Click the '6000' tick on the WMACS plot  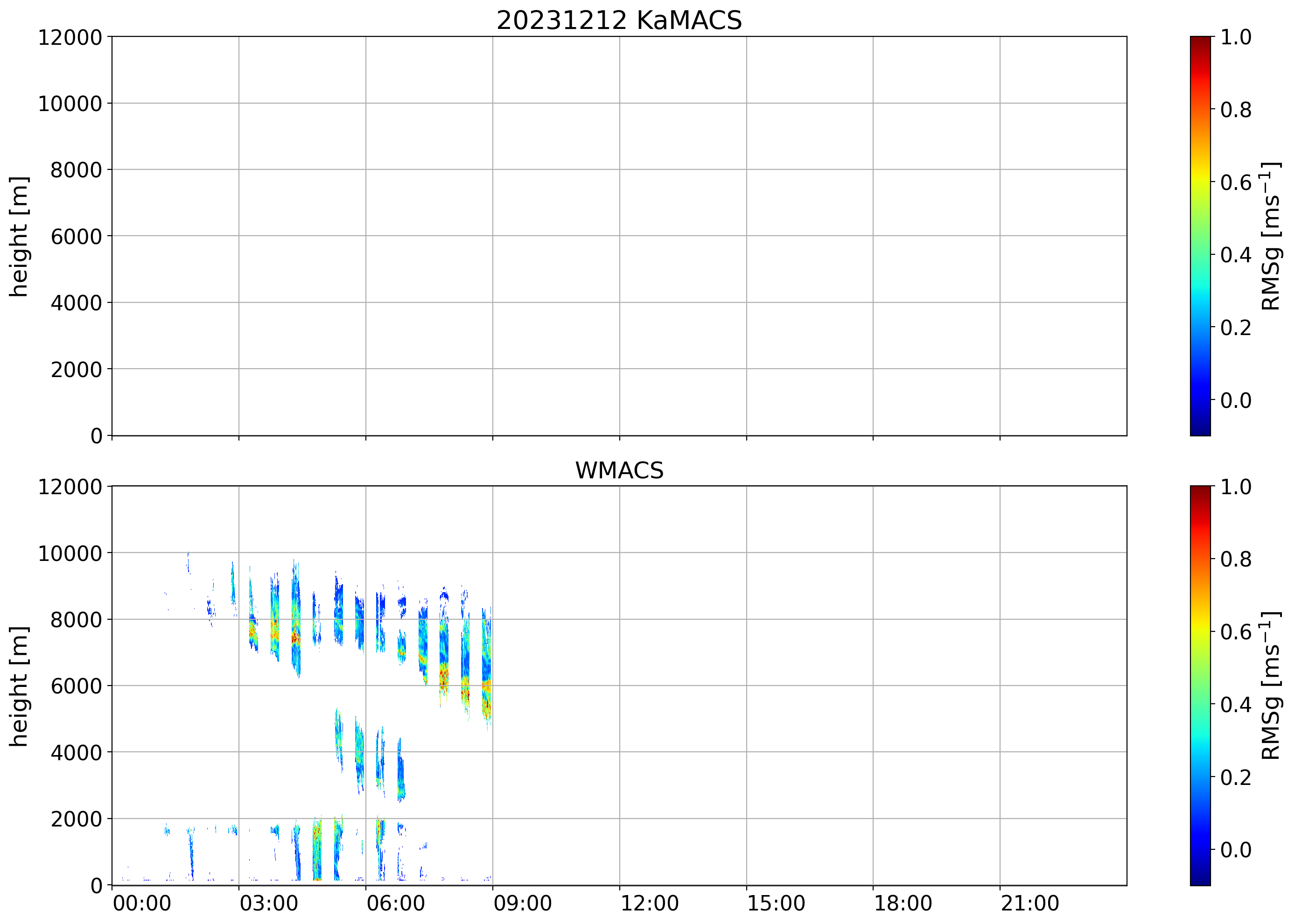point(76,686)
